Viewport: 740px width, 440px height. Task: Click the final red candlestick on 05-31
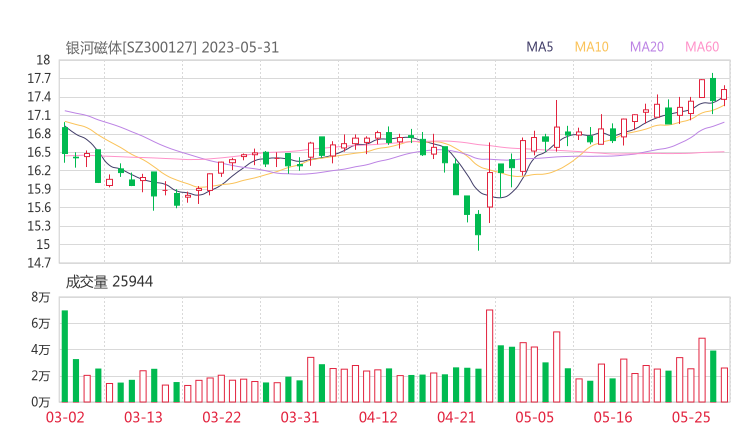pyautogui.click(x=724, y=95)
